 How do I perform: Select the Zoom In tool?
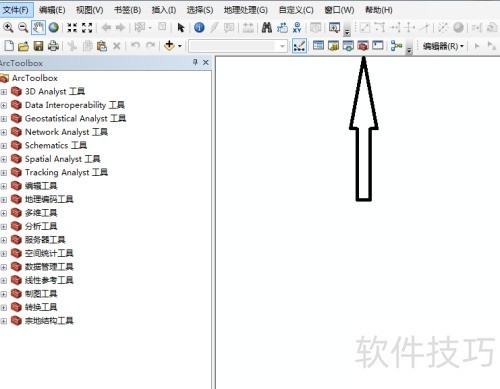(8, 28)
